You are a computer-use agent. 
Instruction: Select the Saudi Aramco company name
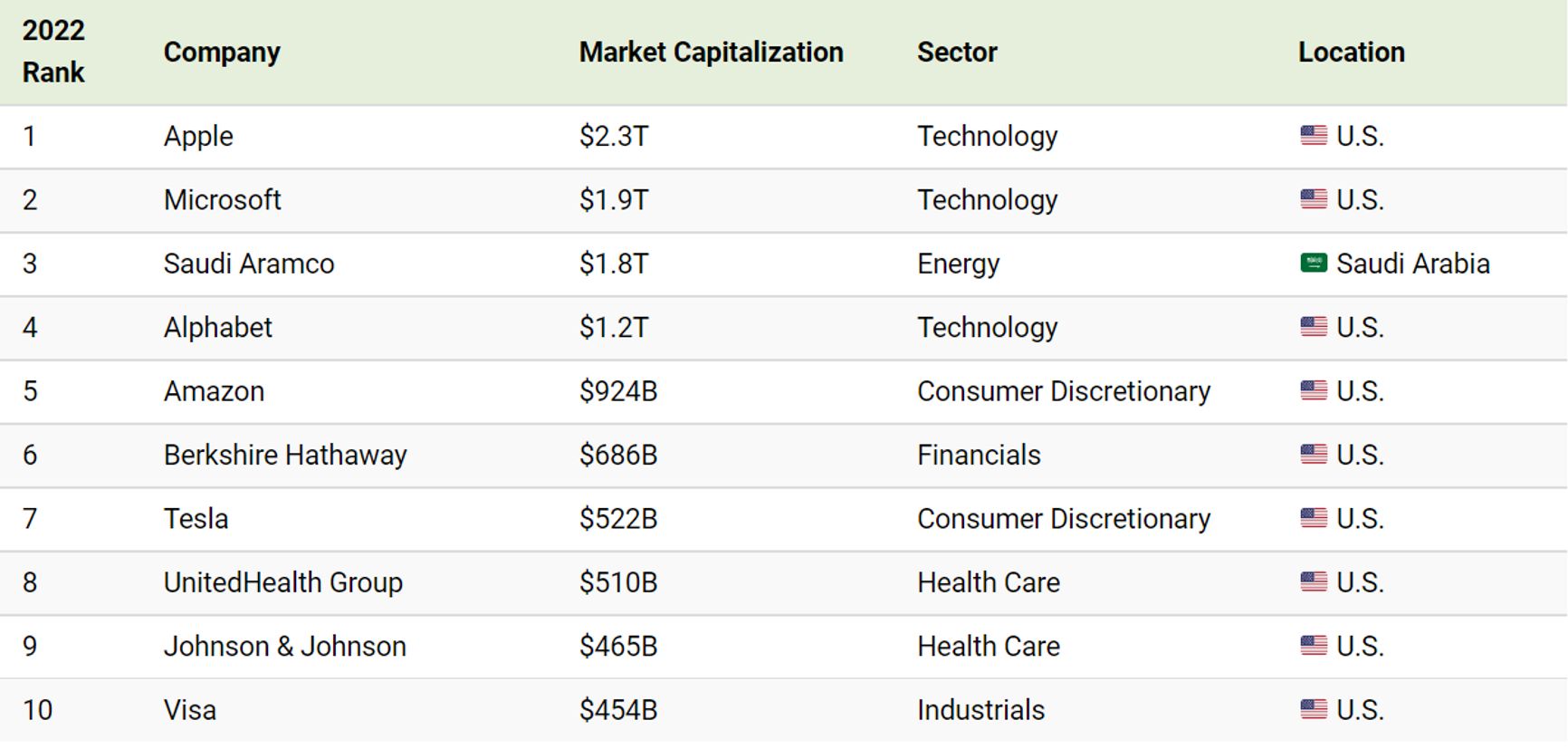(x=249, y=264)
